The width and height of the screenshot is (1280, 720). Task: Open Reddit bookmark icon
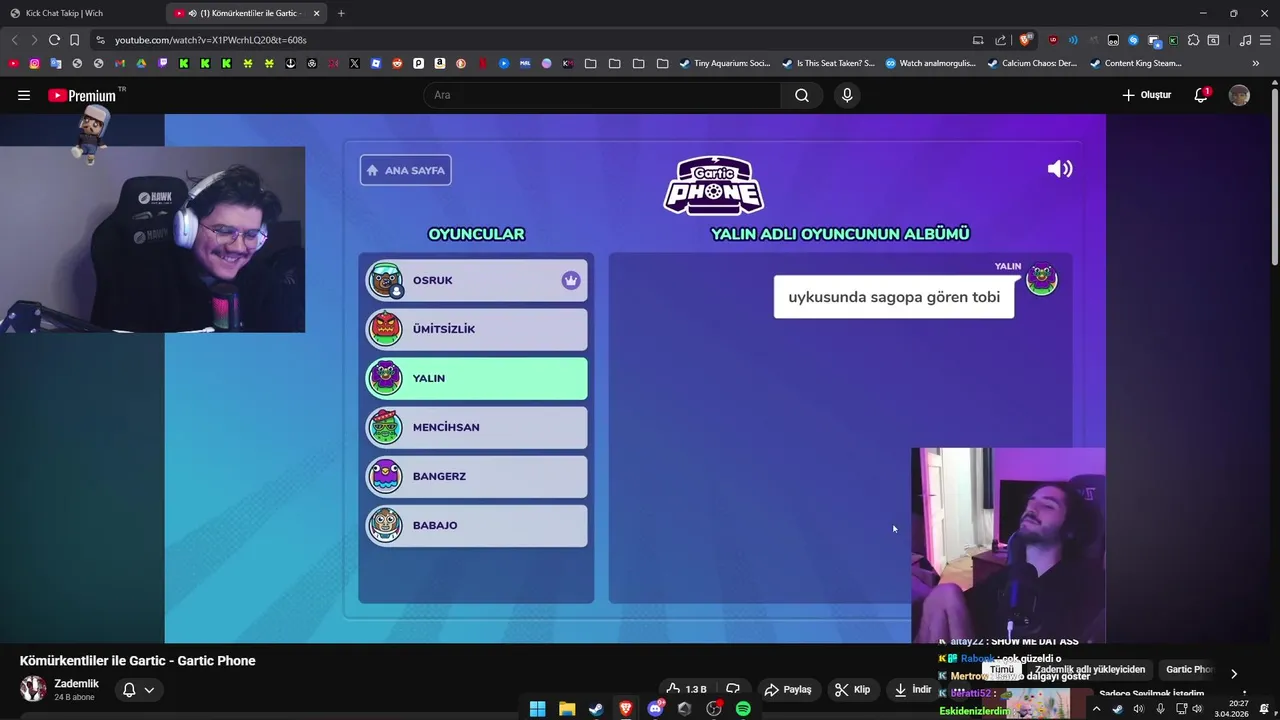tap(397, 63)
